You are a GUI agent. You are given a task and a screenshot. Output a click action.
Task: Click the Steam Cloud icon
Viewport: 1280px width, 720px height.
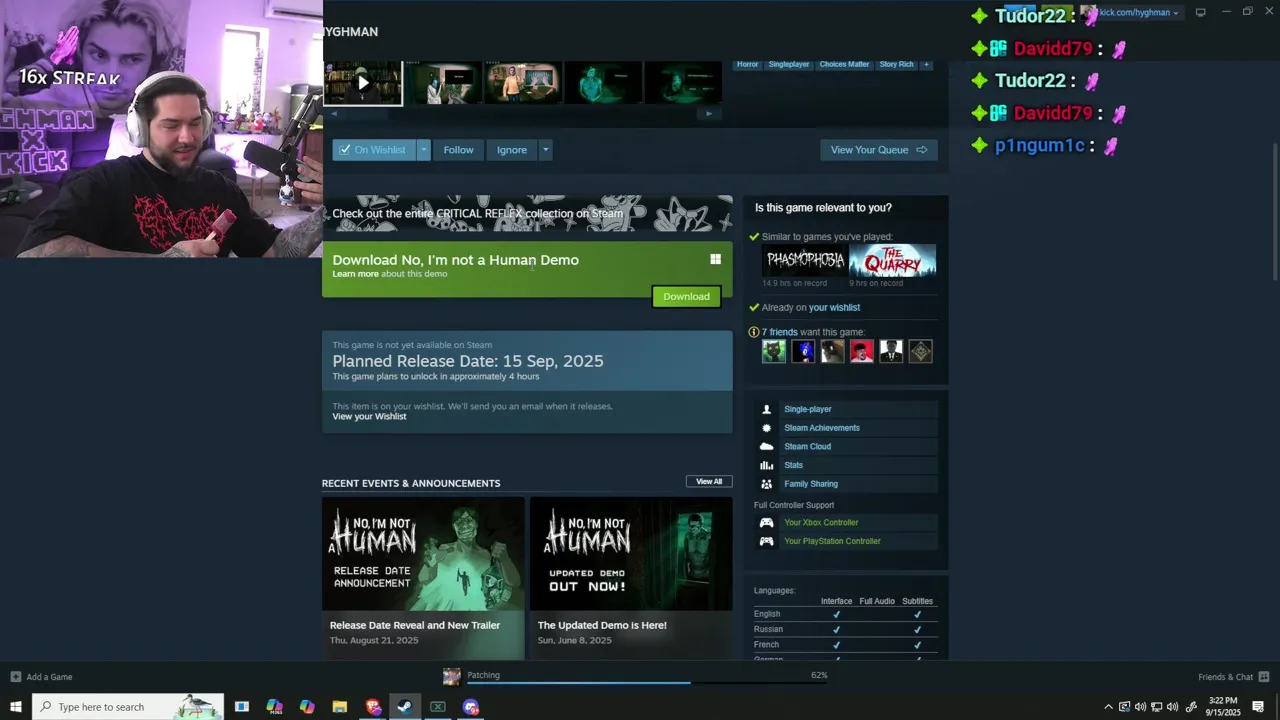point(766,447)
